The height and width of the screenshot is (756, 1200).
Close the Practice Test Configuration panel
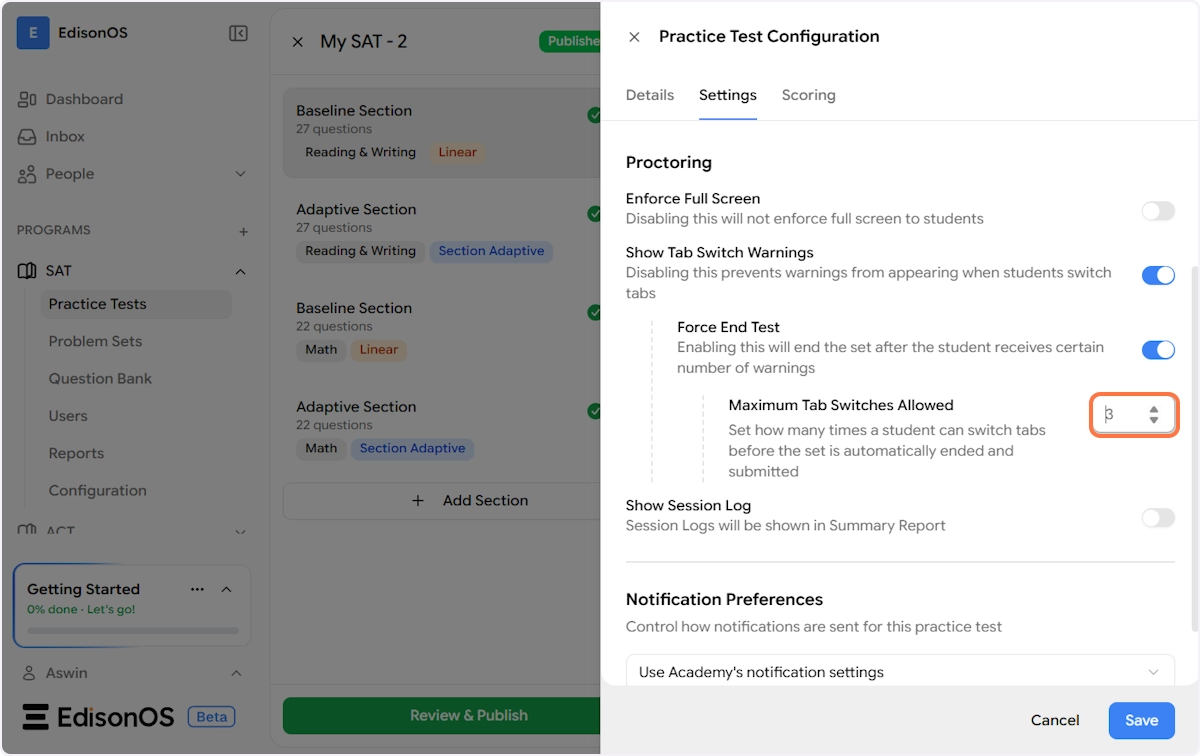(x=634, y=37)
